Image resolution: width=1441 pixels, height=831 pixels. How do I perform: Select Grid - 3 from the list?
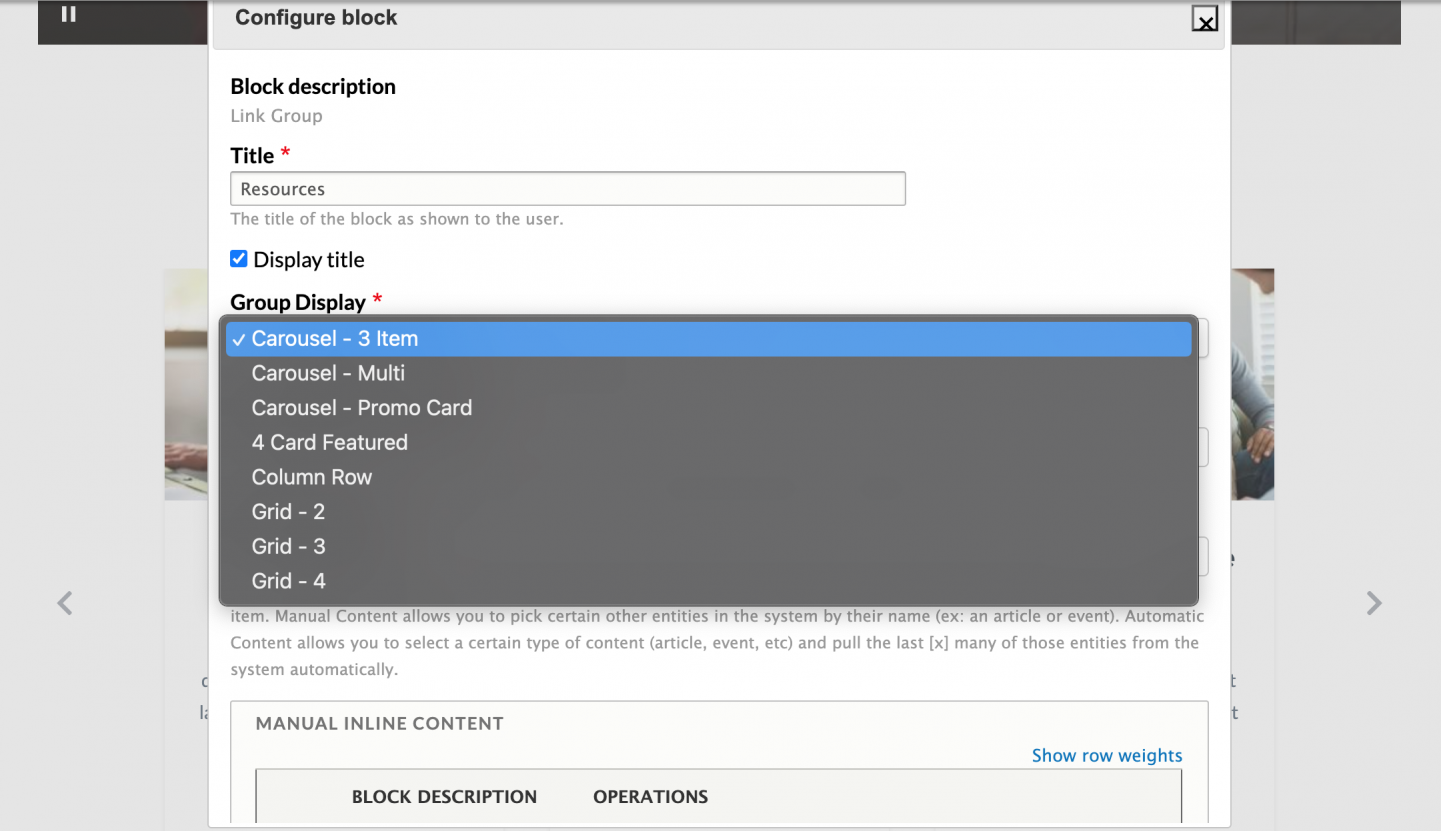pyautogui.click(x=288, y=546)
